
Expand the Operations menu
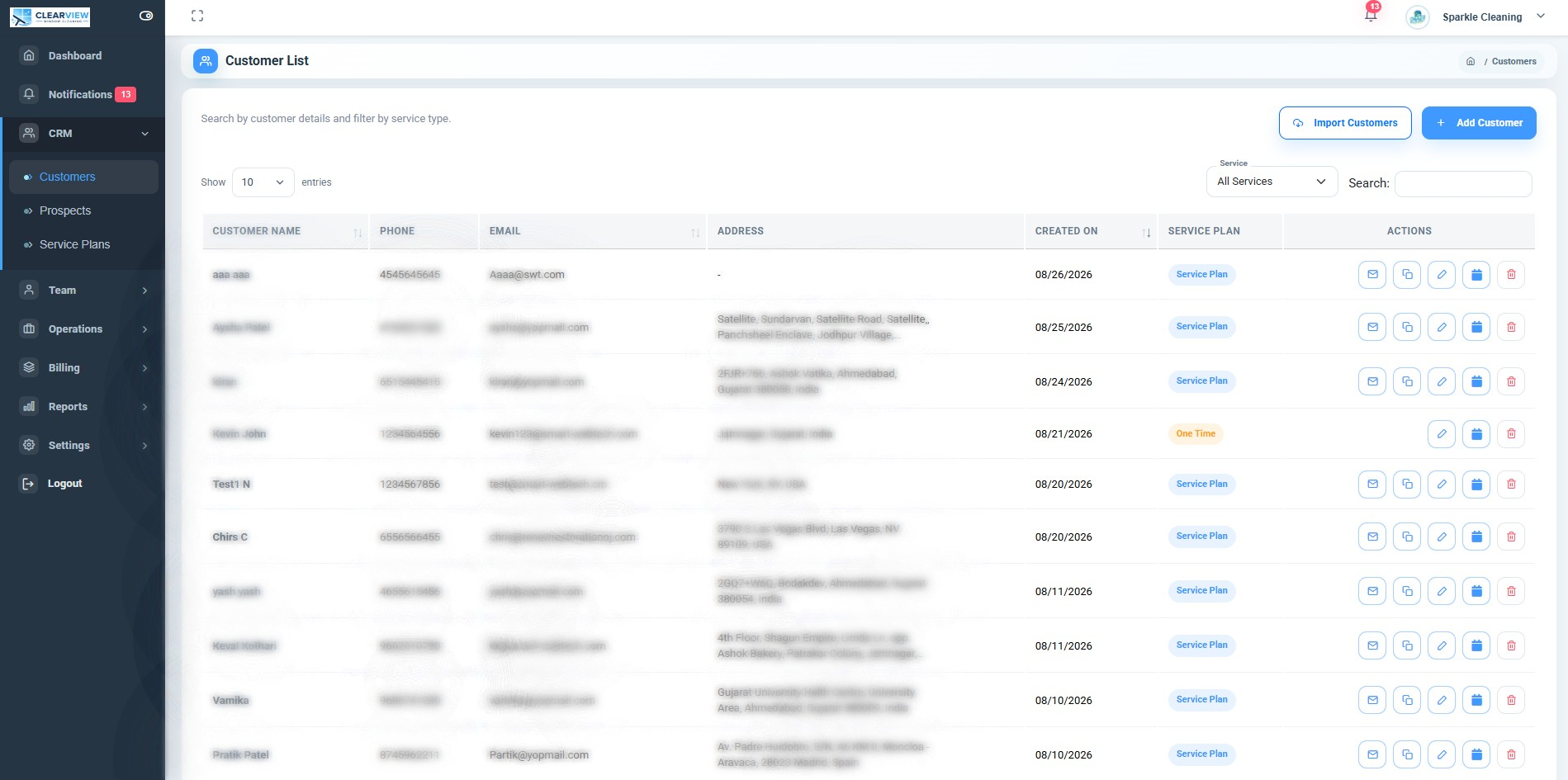click(83, 329)
